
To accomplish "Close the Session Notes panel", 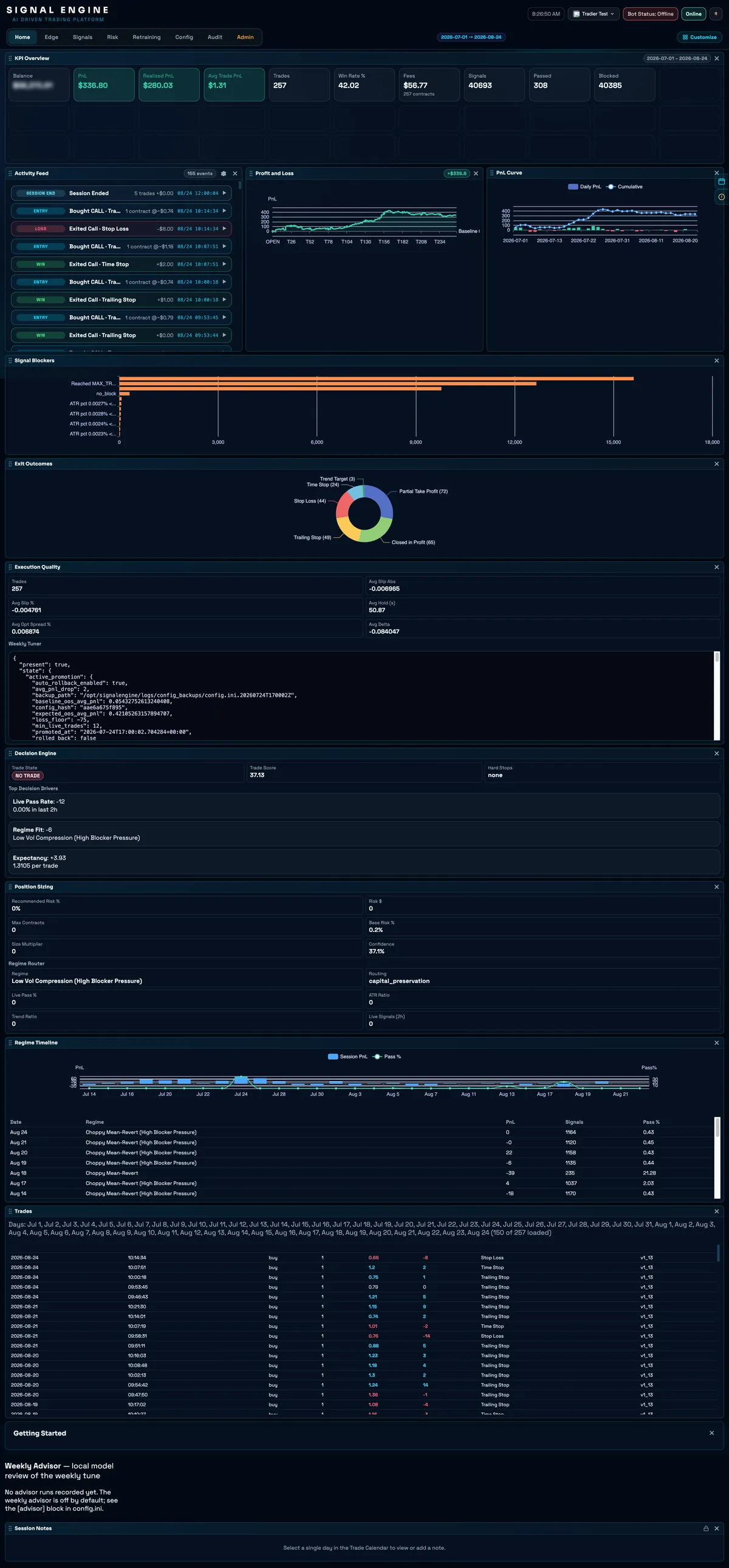I will 716,1529.
